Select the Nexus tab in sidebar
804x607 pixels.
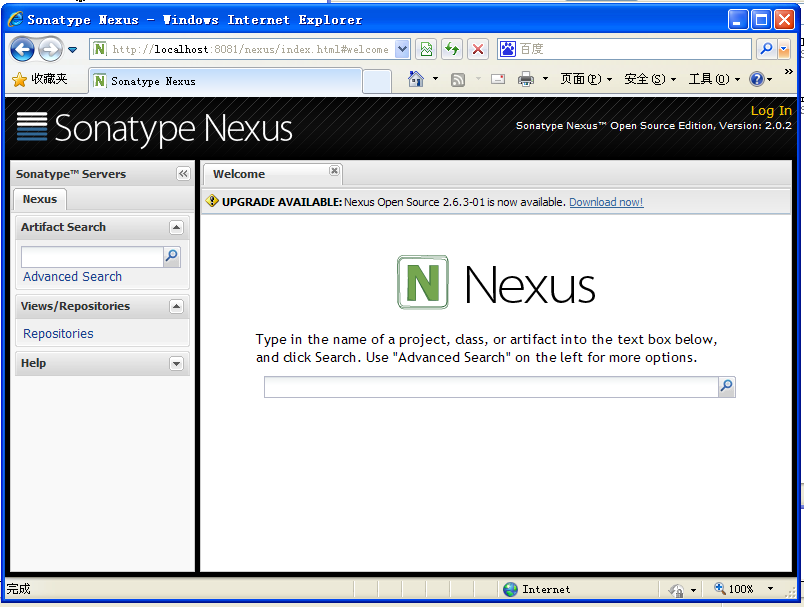(x=40, y=199)
